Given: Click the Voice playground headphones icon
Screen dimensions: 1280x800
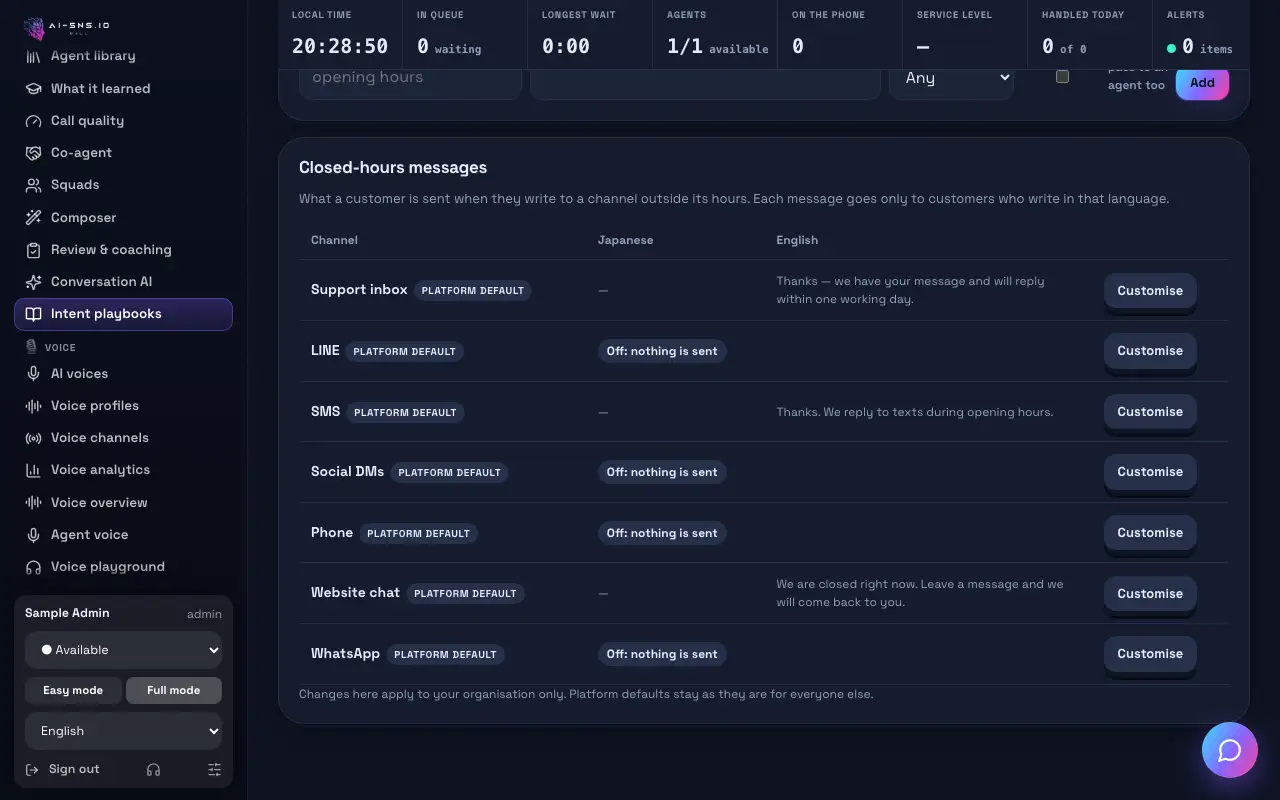Looking at the screenshot, I should (33, 566).
